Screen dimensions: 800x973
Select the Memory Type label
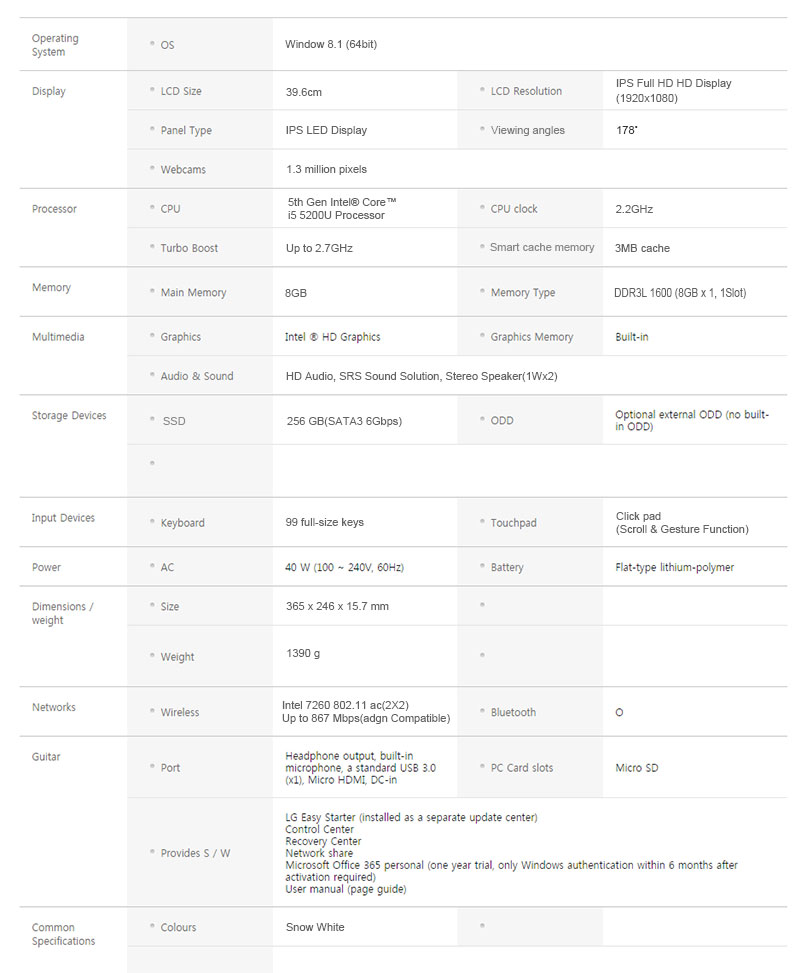click(x=522, y=293)
